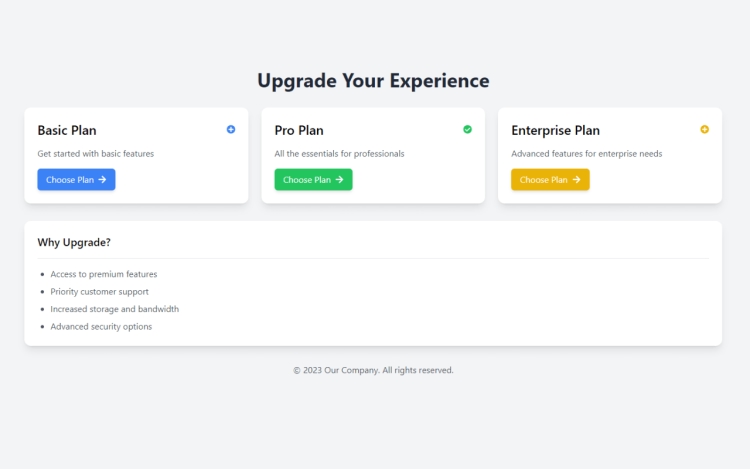Select 'Increased storage and bandwidth' list item

pos(115,309)
